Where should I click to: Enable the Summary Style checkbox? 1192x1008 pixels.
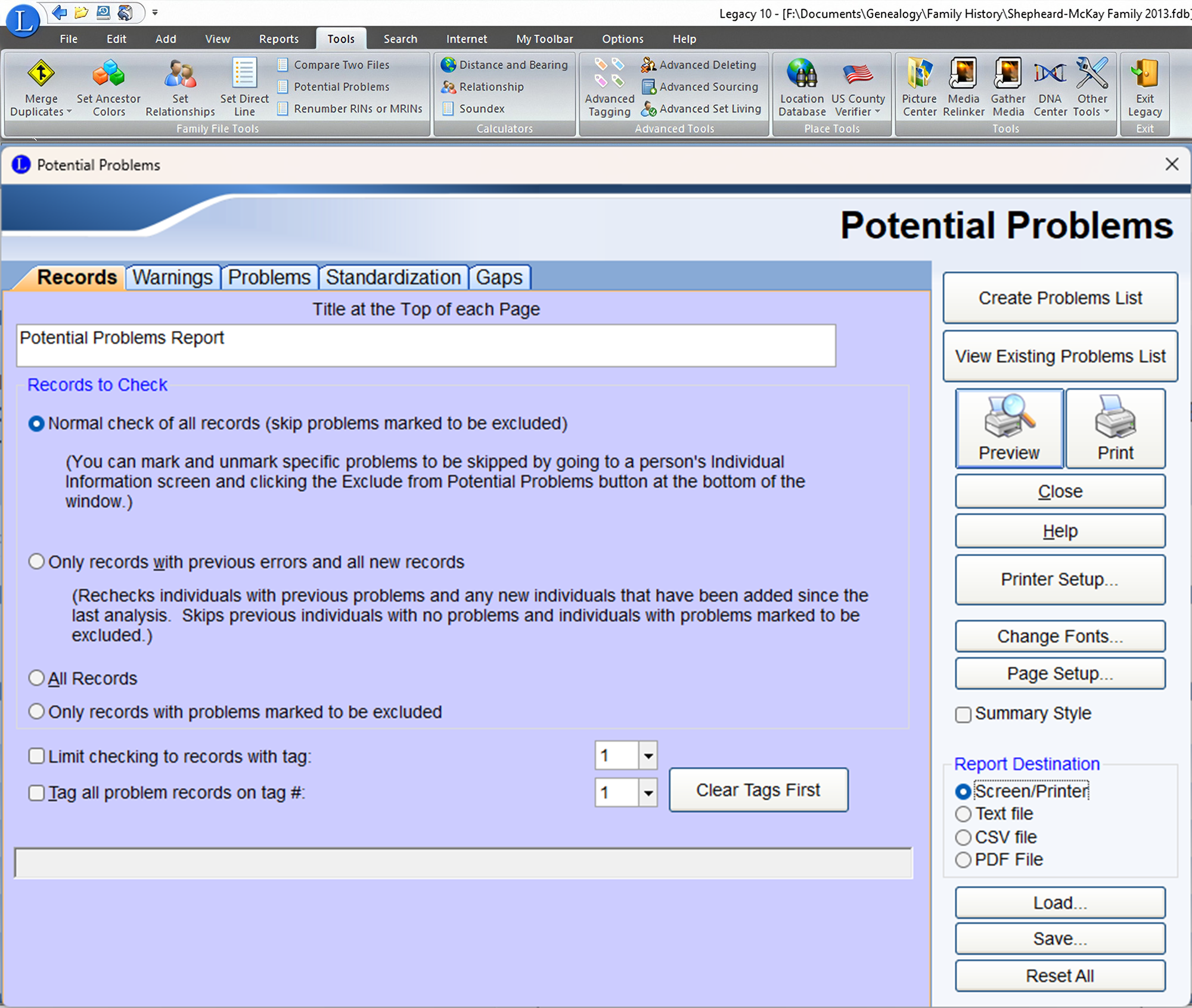coord(963,714)
